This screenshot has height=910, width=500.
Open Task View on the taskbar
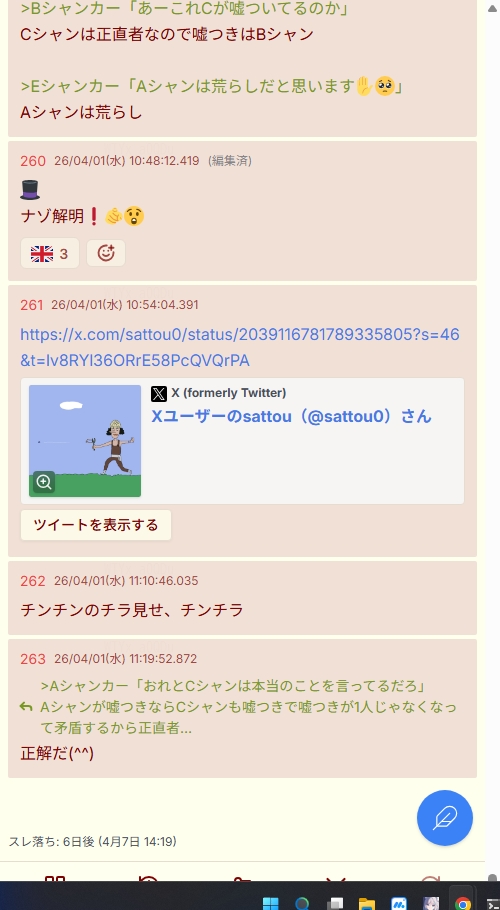[x=335, y=903]
